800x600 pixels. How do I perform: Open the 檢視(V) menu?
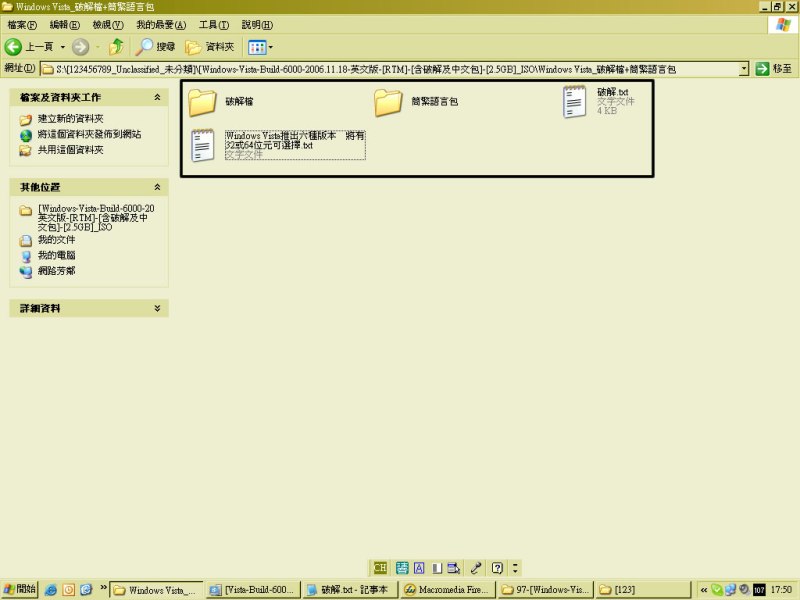pyautogui.click(x=108, y=24)
